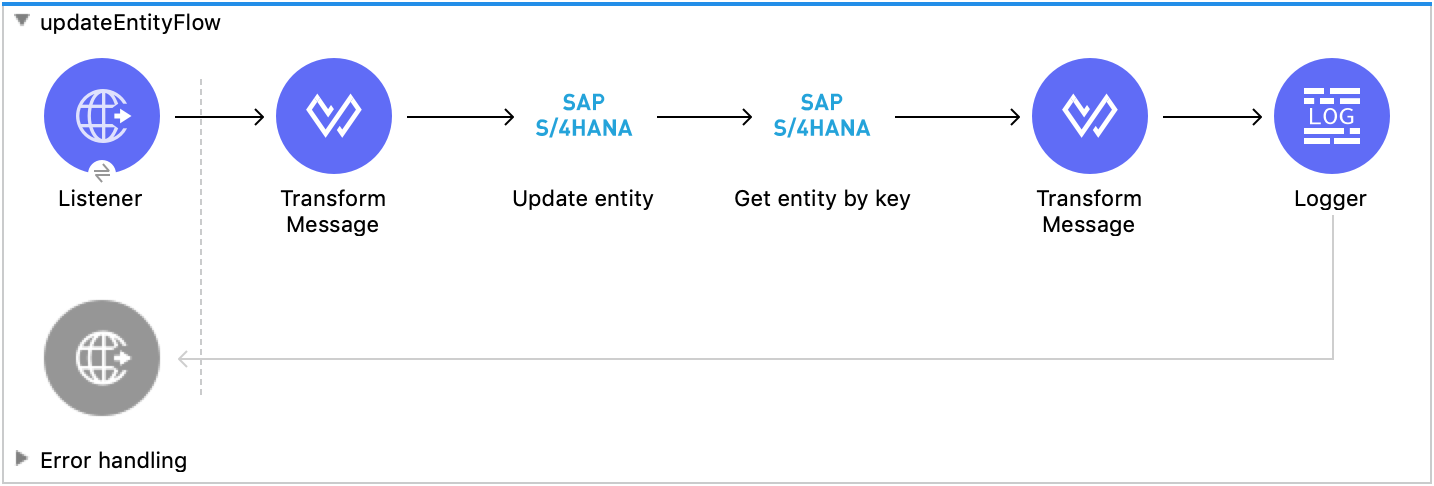Image resolution: width=1434 pixels, height=486 pixels.
Task: Click the updateEntityFlow flow title
Action: click(x=130, y=23)
